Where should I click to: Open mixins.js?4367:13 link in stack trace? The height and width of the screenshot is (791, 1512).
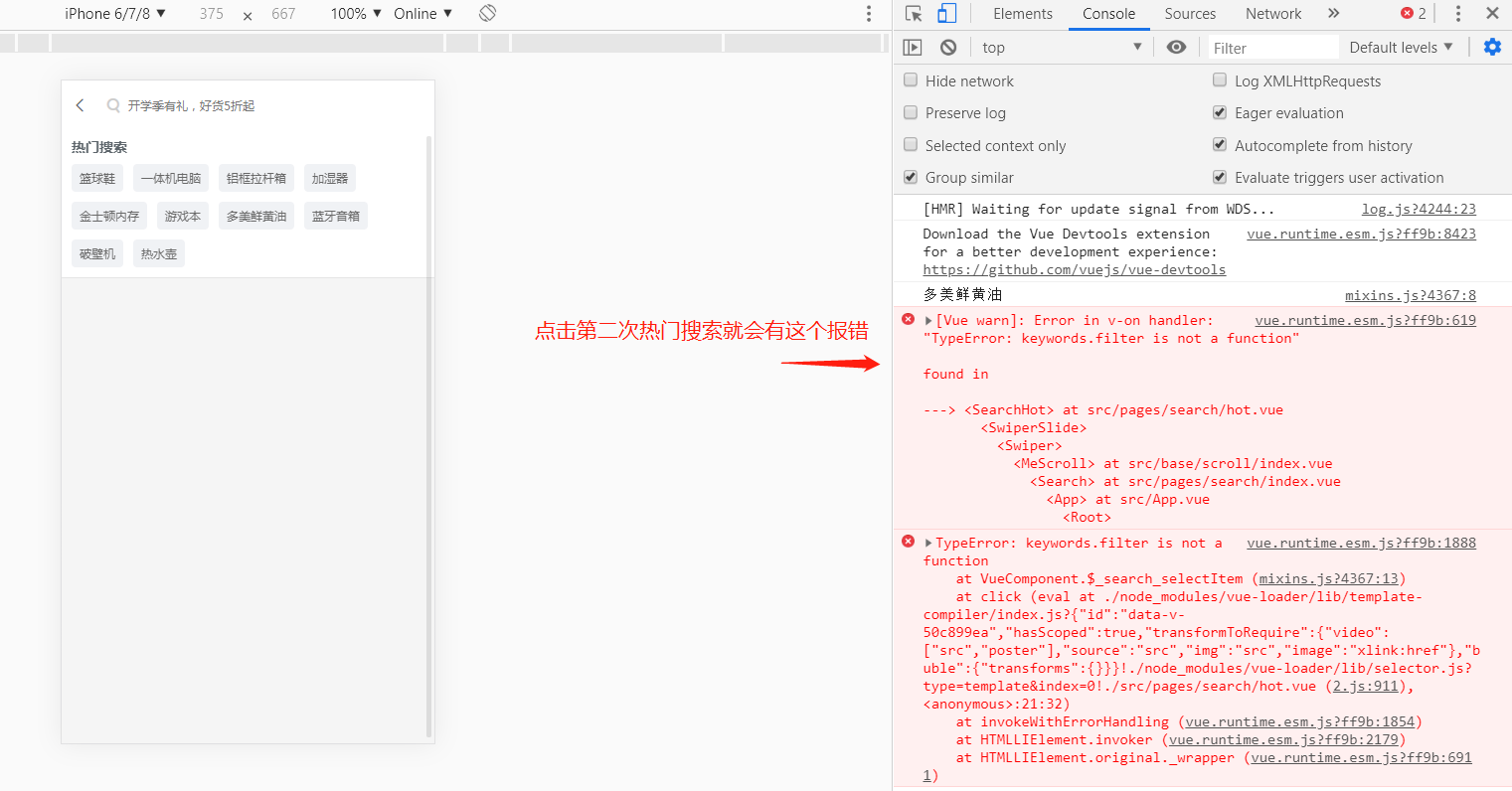click(x=1328, y=578)
